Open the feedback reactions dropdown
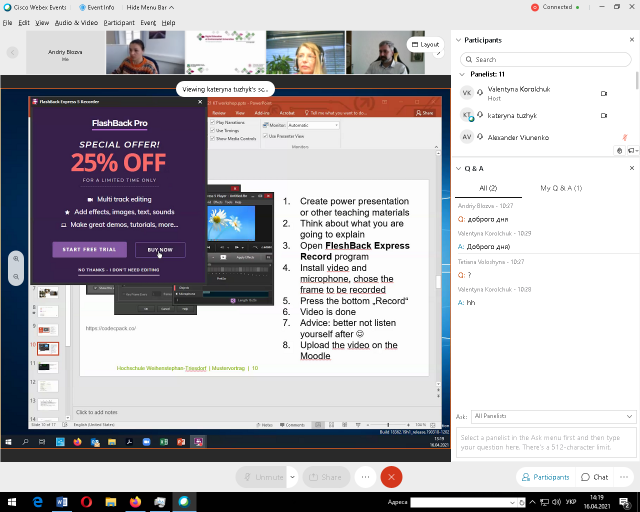The image size is (640, 512). coord(632,151)
